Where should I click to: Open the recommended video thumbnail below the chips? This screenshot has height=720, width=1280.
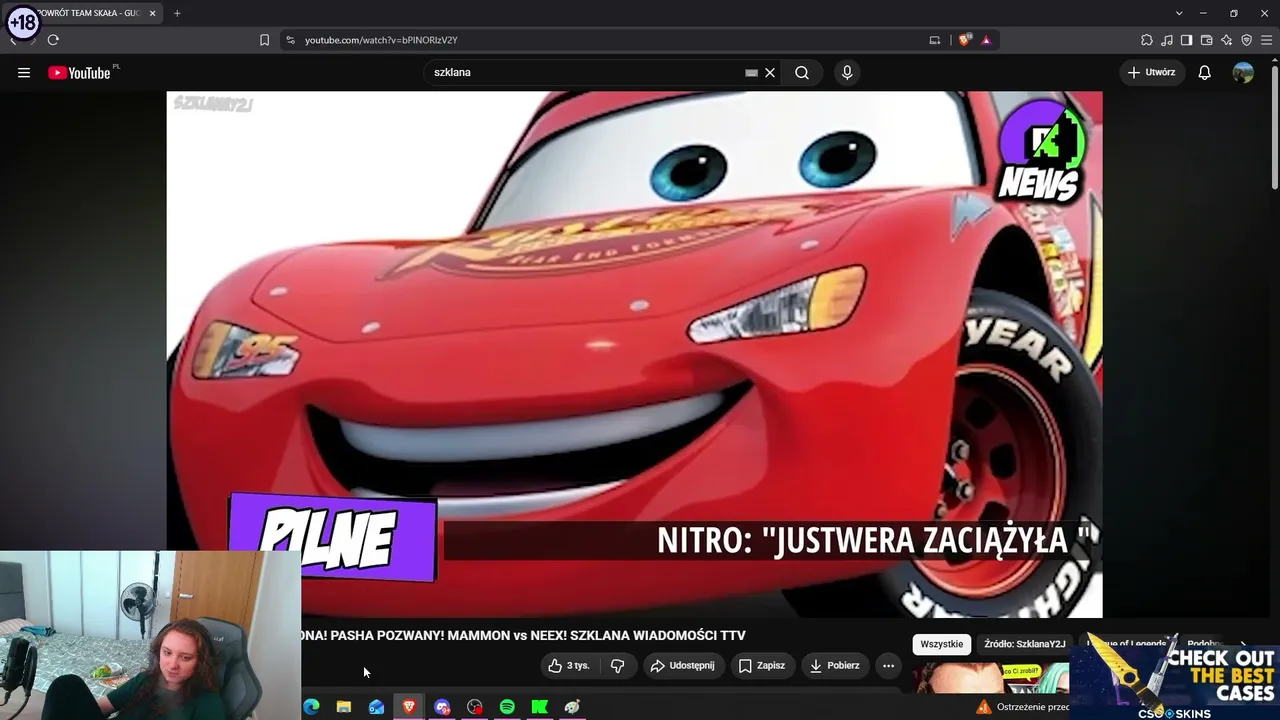990,677
